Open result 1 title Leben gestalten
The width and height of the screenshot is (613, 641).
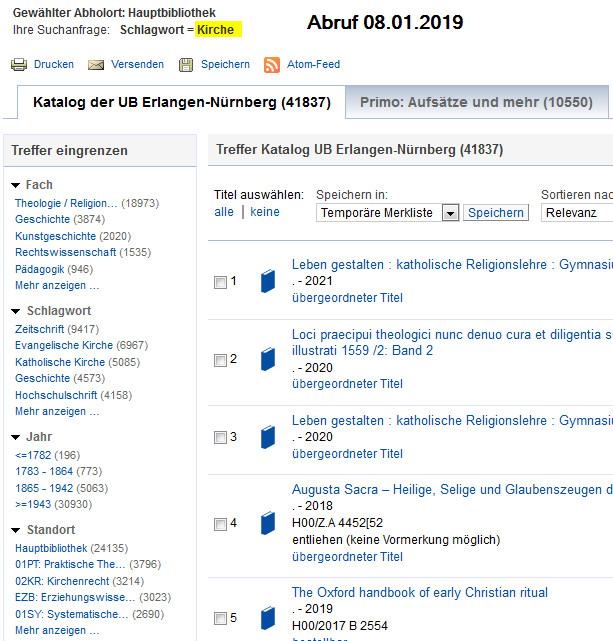(452, 264)
